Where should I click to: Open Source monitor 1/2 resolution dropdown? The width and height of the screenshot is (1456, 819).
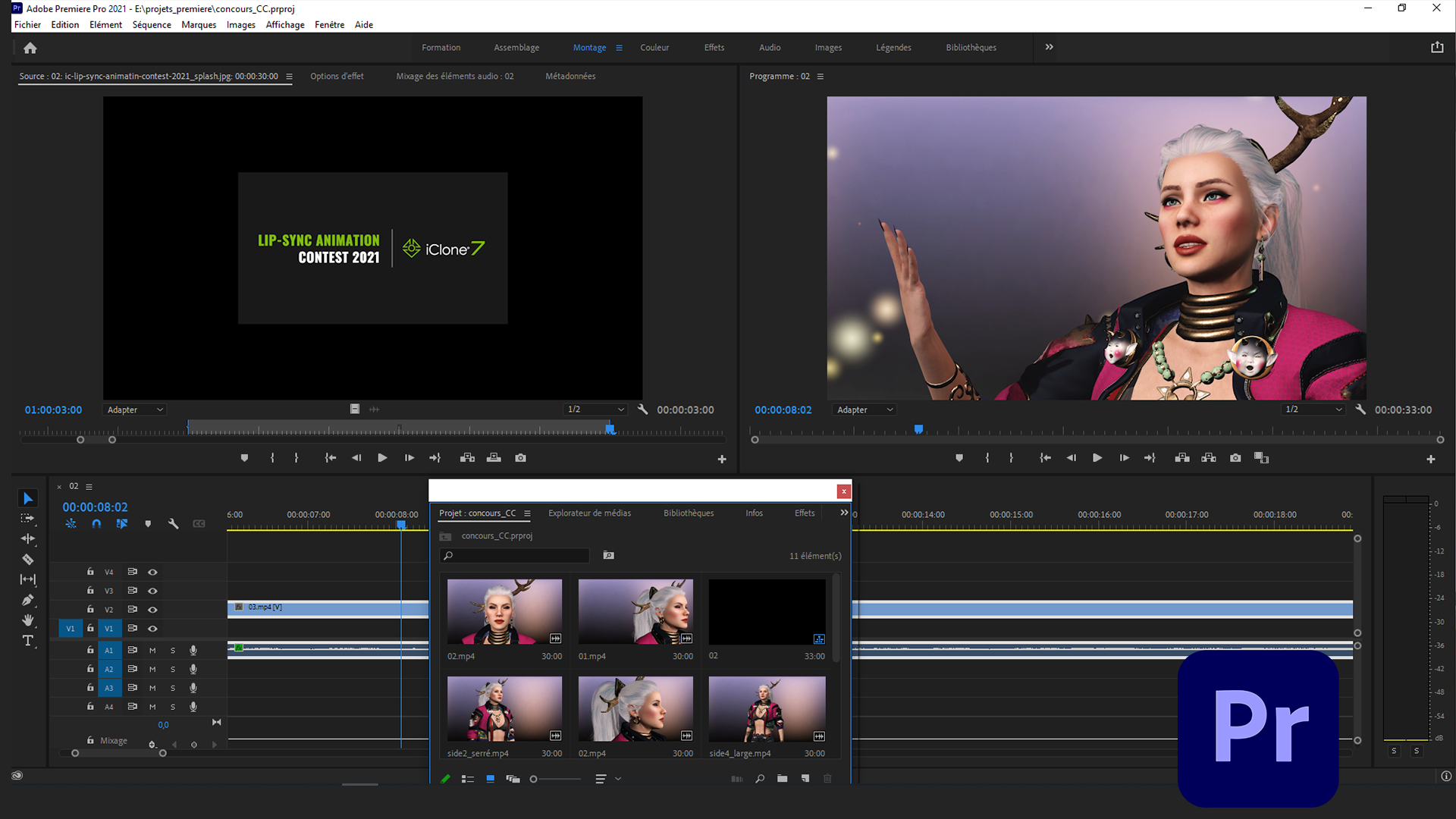(595, 409)
